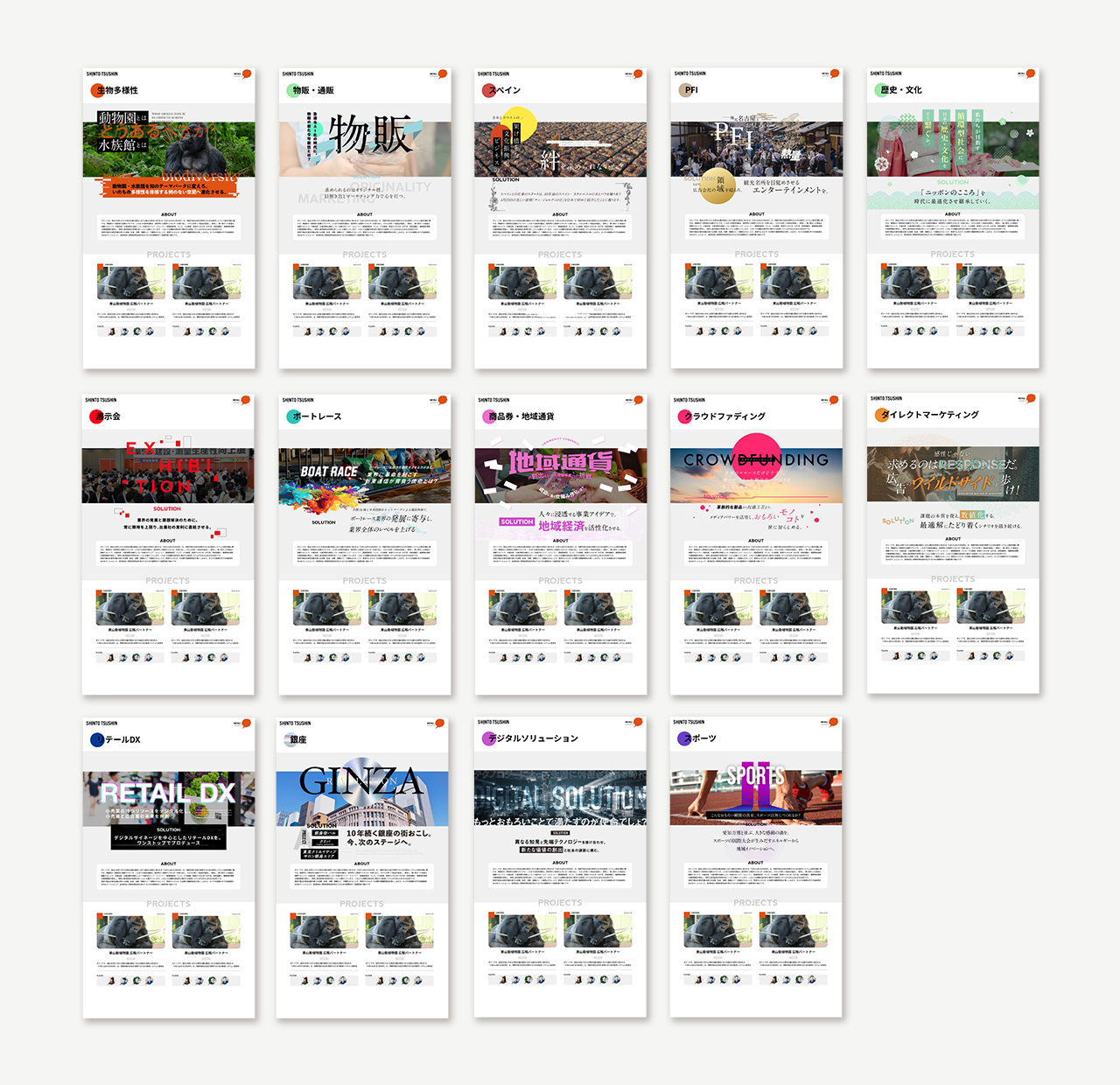Click the SHINTO TSUSHIN logo on 生物多様性 page
The width and height of the screenshot is (1120, 1085).
coord(101,74)
